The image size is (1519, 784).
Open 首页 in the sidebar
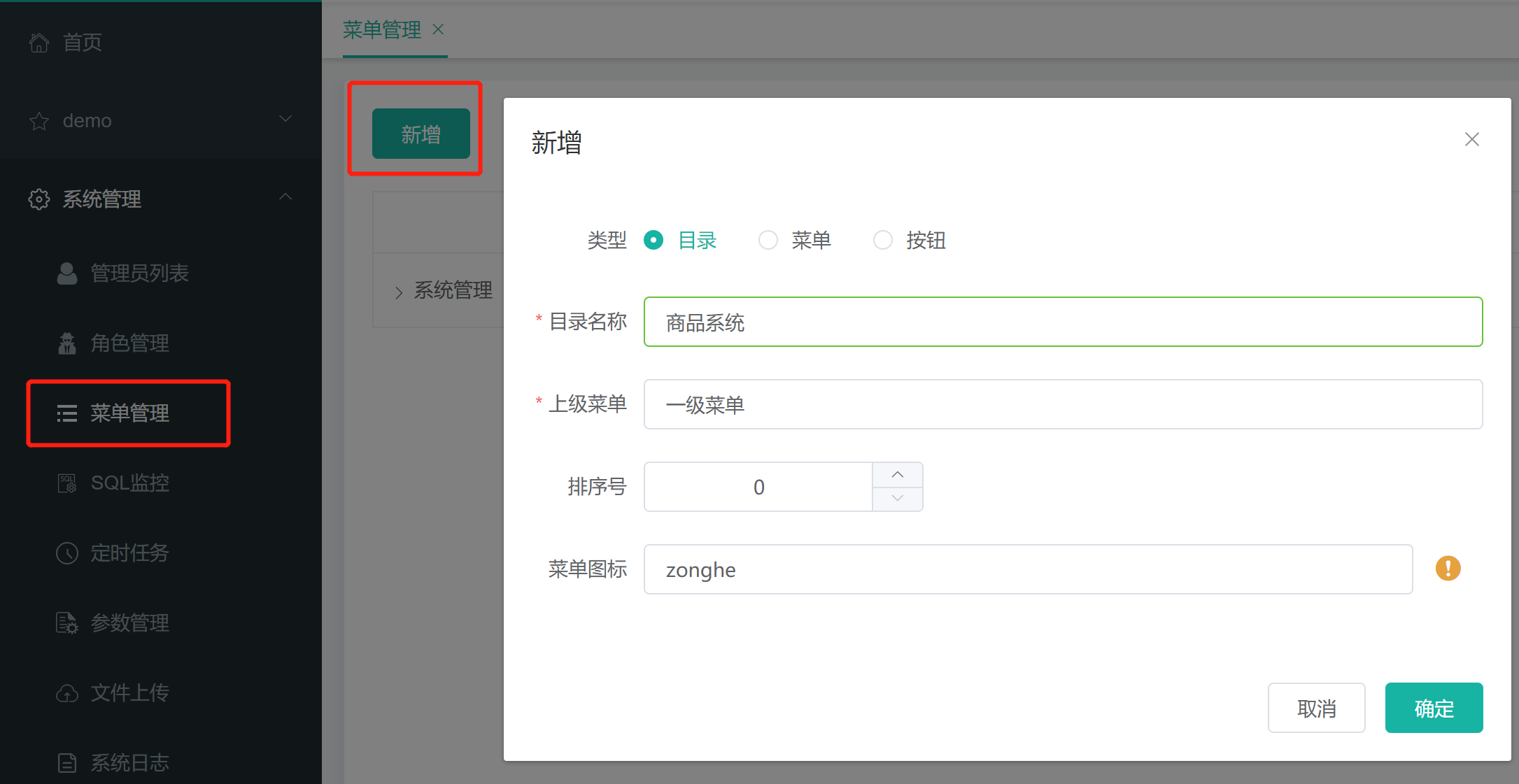pos(161,43)
